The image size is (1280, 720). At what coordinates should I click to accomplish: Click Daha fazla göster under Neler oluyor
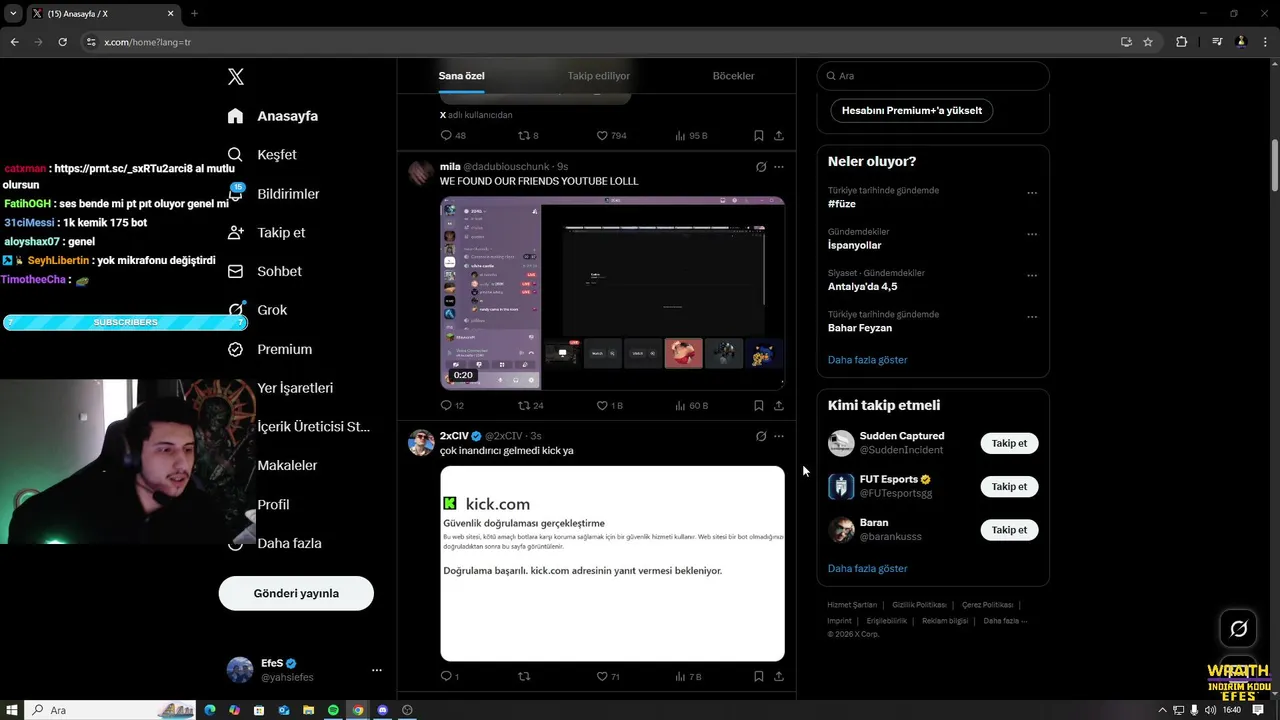coord(867,360)
